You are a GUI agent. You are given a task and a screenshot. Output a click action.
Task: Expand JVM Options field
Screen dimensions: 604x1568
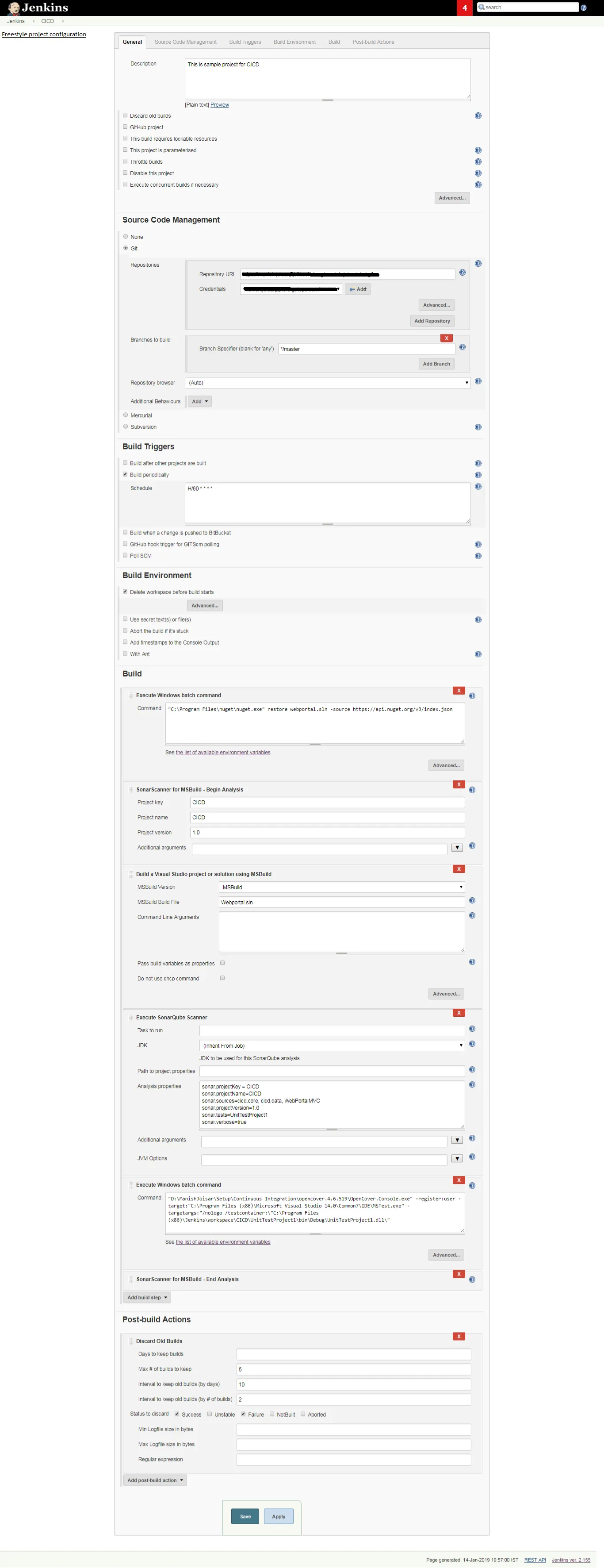457,1159
